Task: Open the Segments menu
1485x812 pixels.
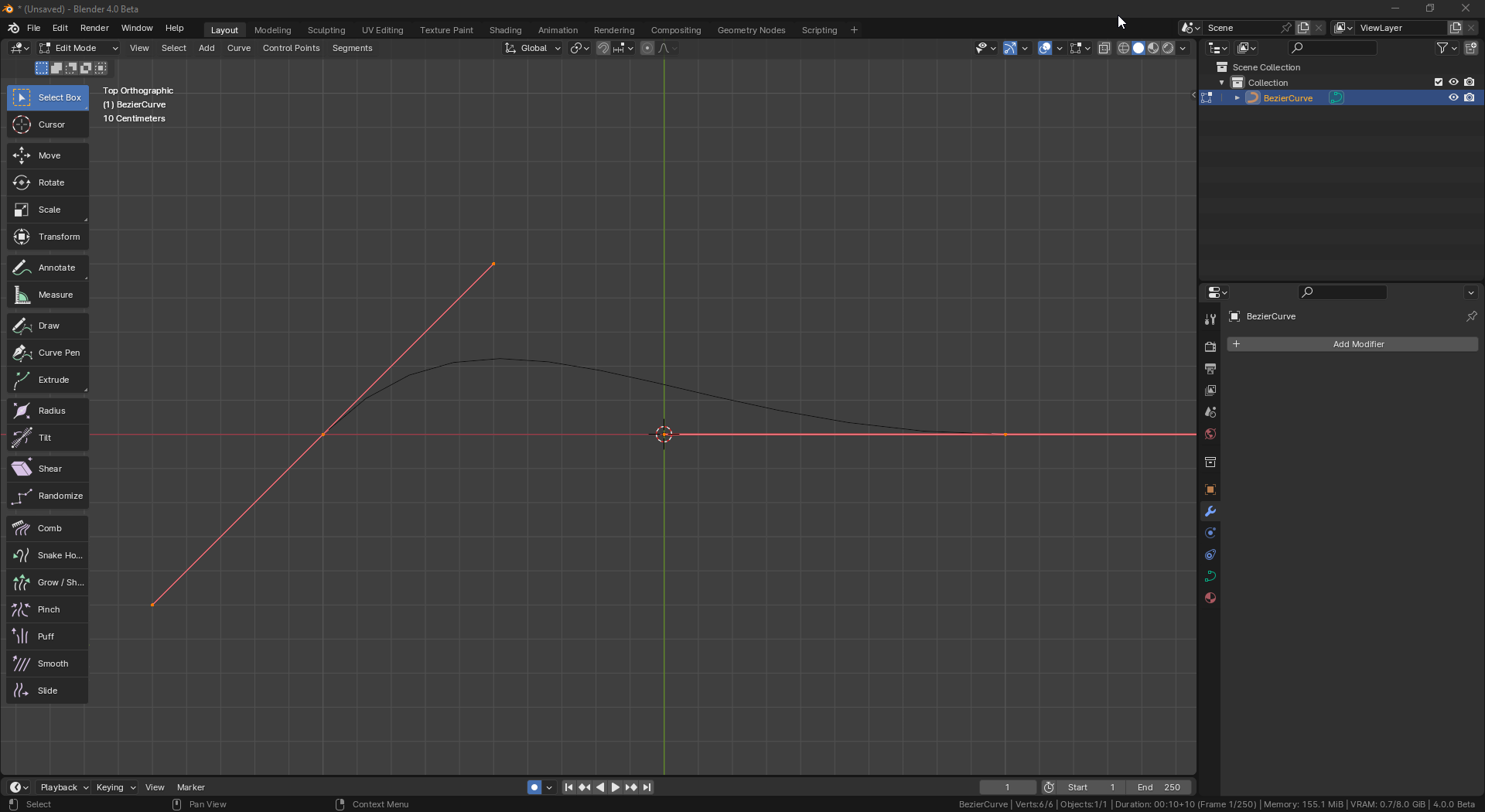Action: click(352, 48)
